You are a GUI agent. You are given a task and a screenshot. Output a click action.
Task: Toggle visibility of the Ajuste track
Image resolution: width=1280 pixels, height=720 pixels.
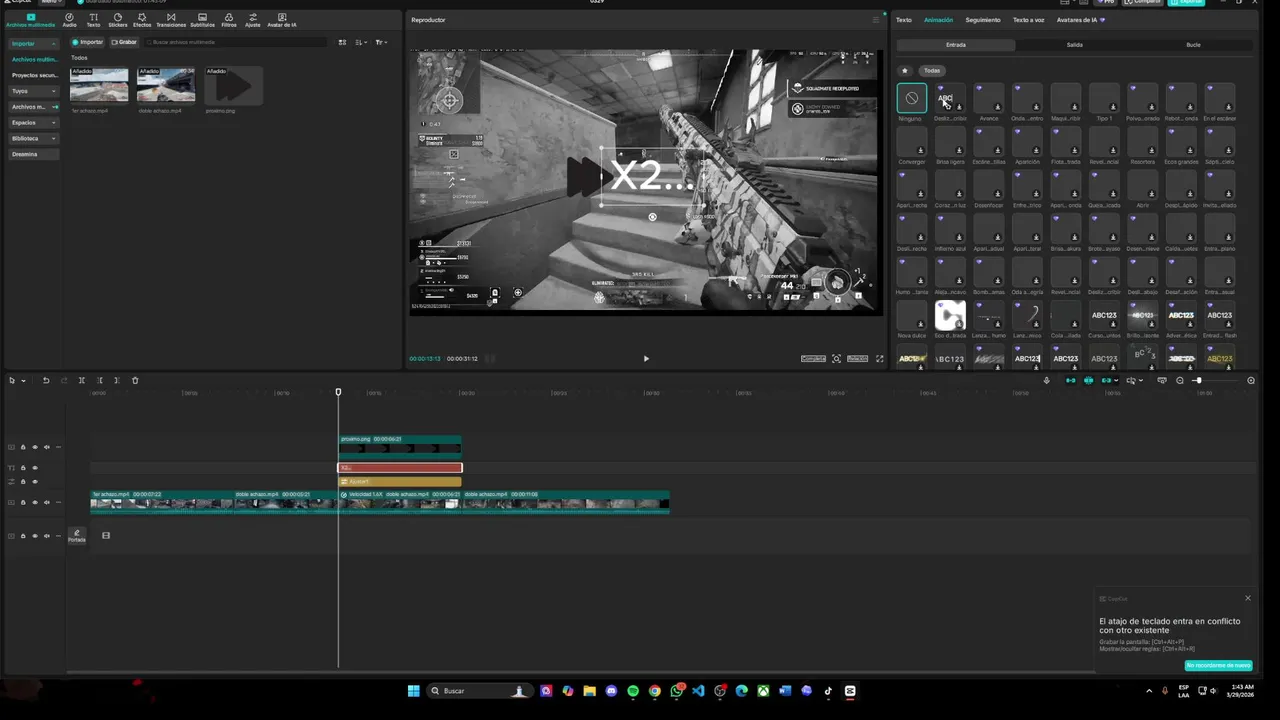click(34, 482)
